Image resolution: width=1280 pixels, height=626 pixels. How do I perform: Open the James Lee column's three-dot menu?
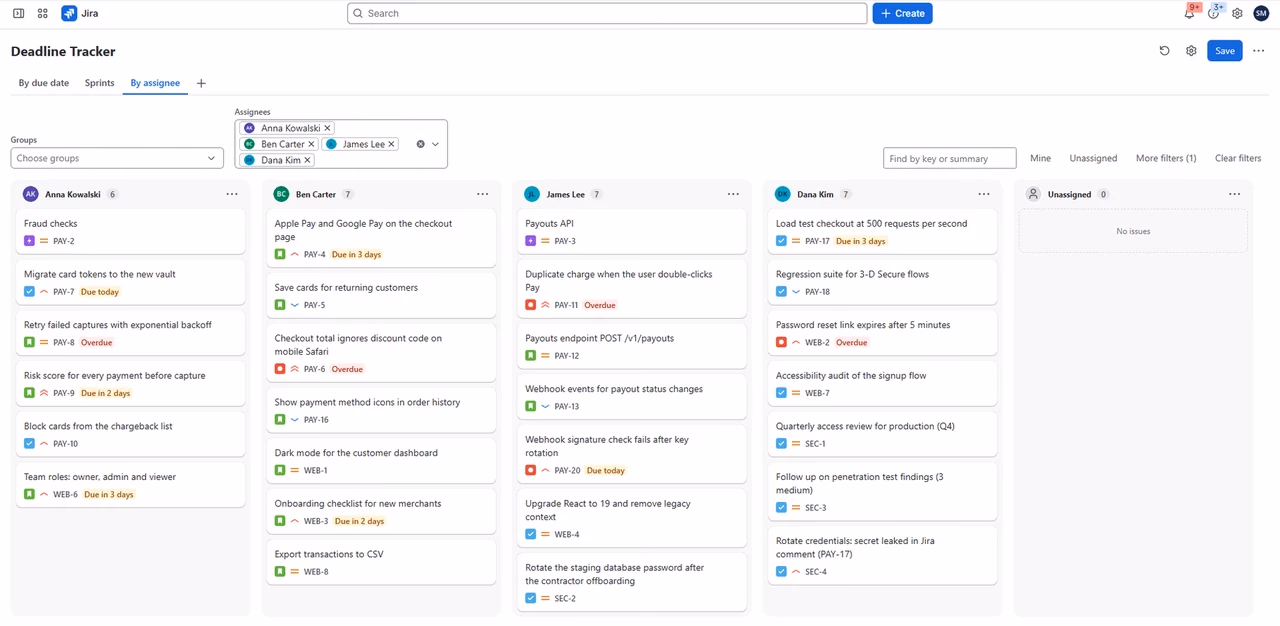pos(734,194)
